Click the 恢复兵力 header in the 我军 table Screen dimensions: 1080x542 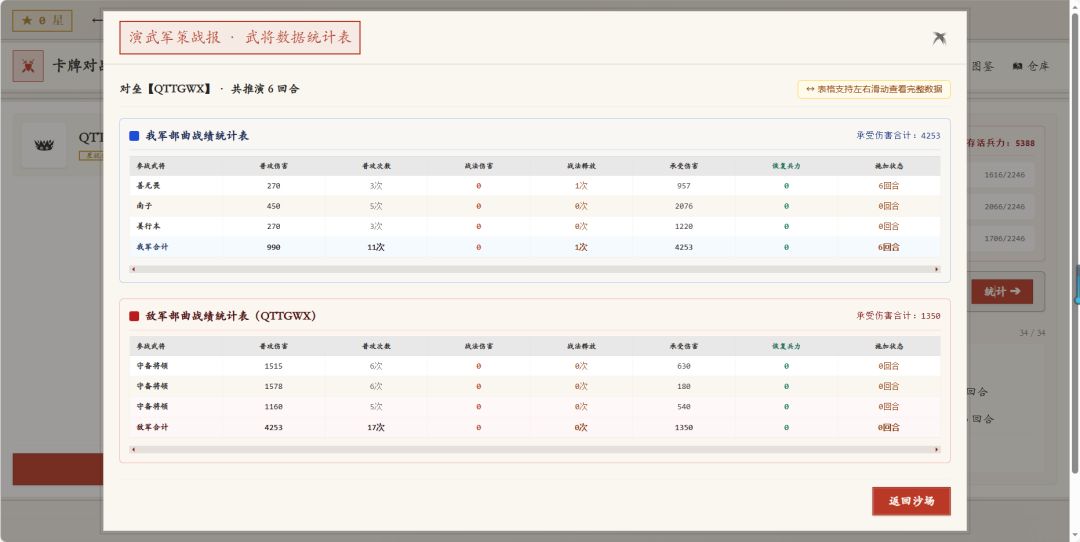pos(786,166)
